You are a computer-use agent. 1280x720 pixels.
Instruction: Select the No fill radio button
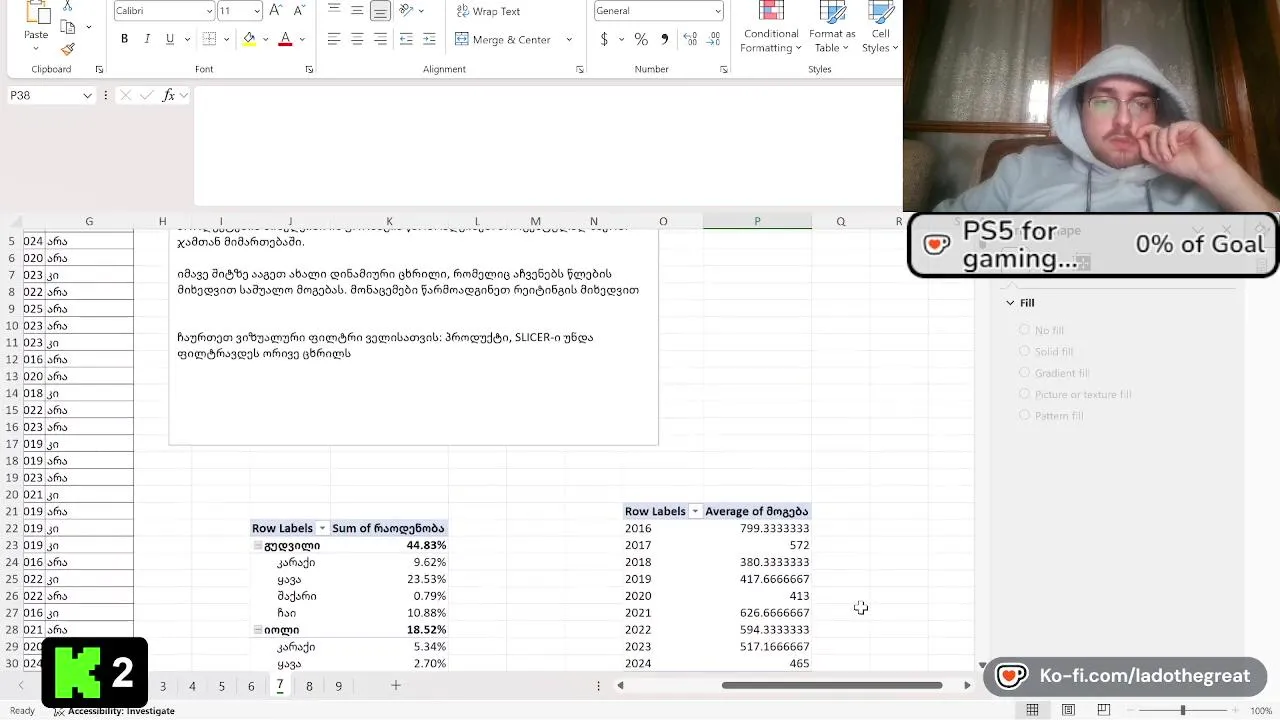pos(1024,330)
